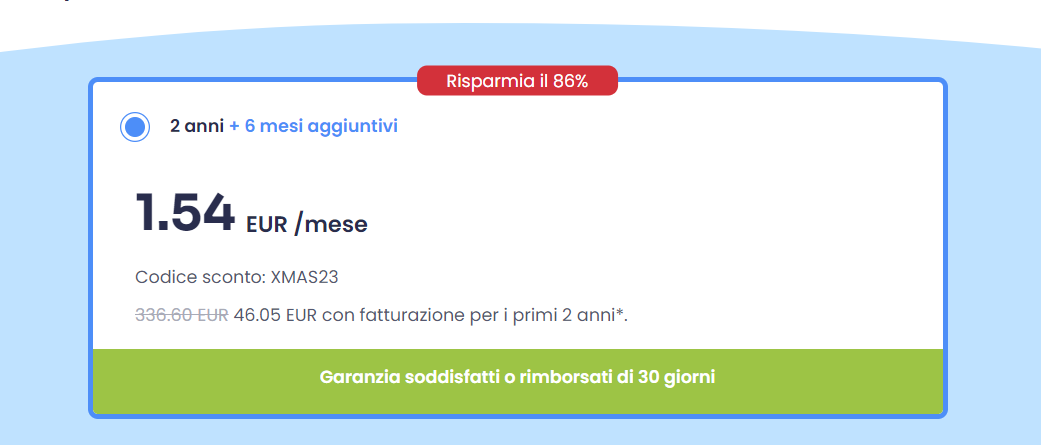The height and width of the screenshot is (445, 1041).
Task: Click the large 1.54 price figure
Action: pos(185,212)
